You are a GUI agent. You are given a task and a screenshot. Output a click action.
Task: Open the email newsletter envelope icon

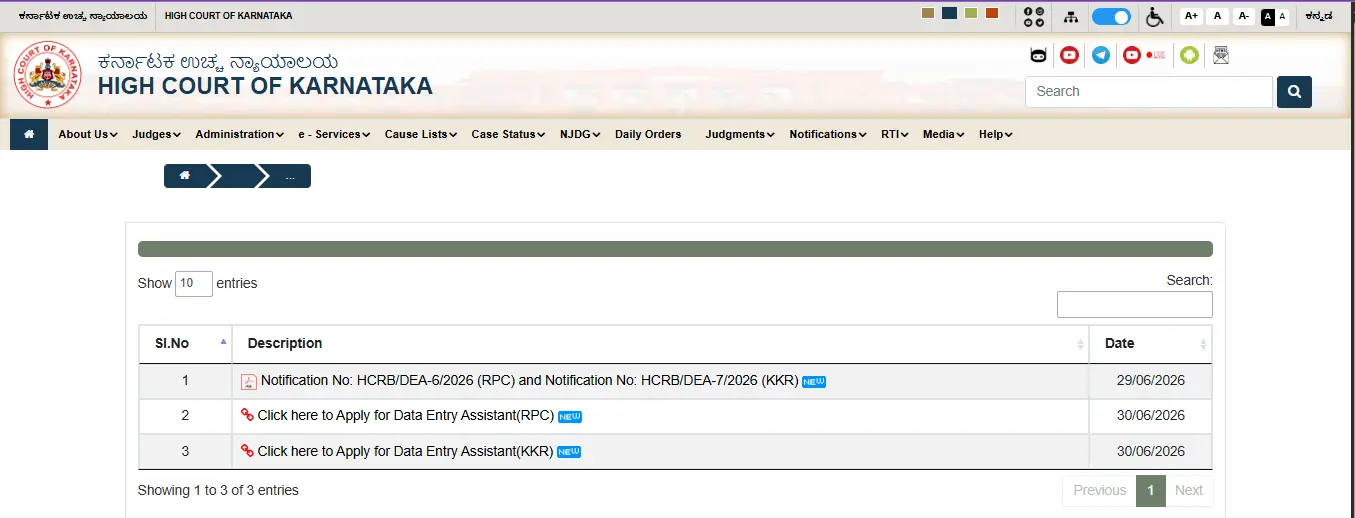(x=1221, y=55)
